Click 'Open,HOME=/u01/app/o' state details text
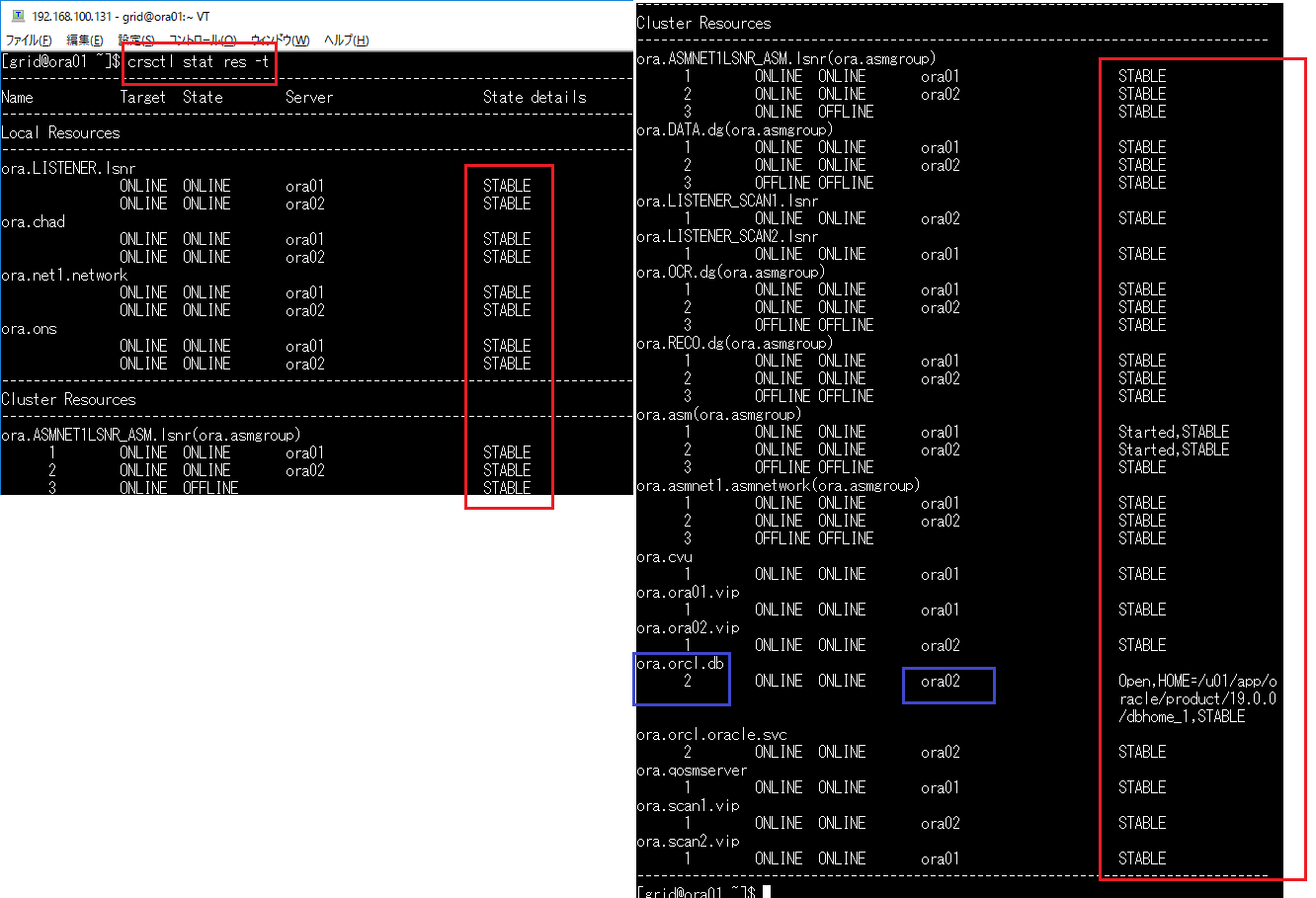The width and height of the screenshot is (1316, 898). point(1197,680)
